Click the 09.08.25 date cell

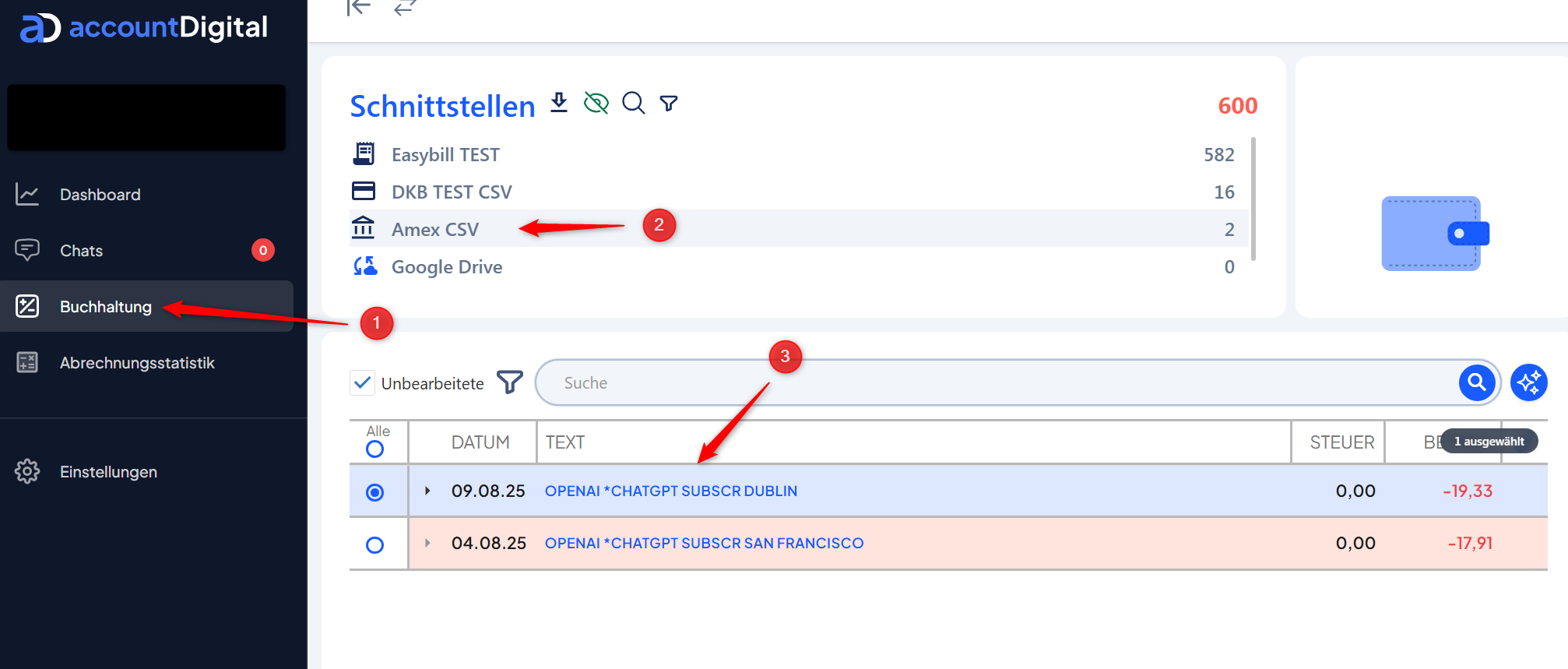point(488,491)
